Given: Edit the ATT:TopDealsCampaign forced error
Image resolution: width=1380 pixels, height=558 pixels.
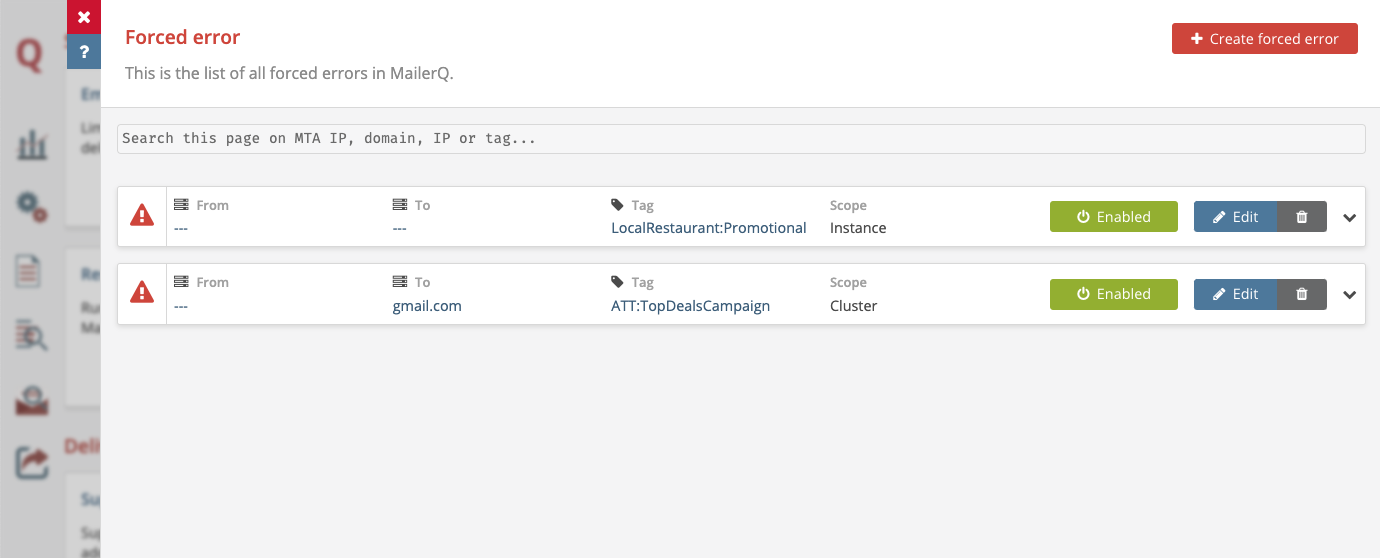Looking at the screenshot, I should click(1235, 294).
